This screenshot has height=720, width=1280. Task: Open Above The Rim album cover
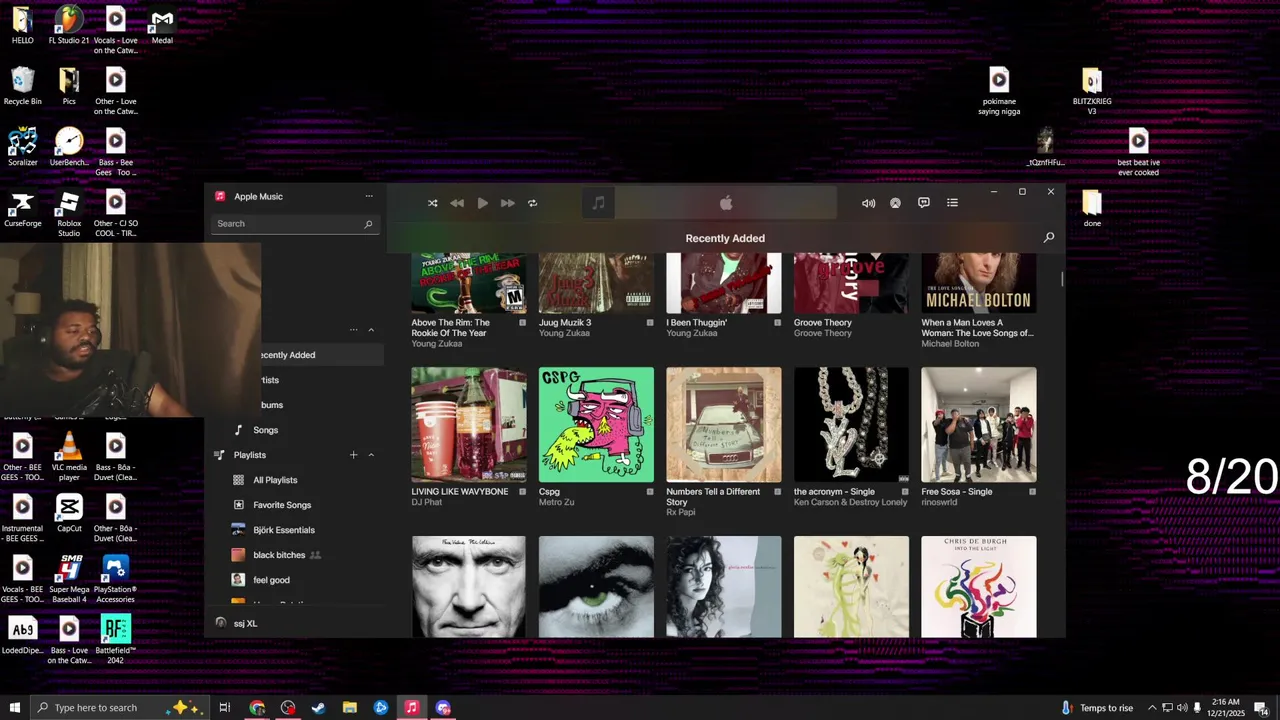click(x=469, y=283)
